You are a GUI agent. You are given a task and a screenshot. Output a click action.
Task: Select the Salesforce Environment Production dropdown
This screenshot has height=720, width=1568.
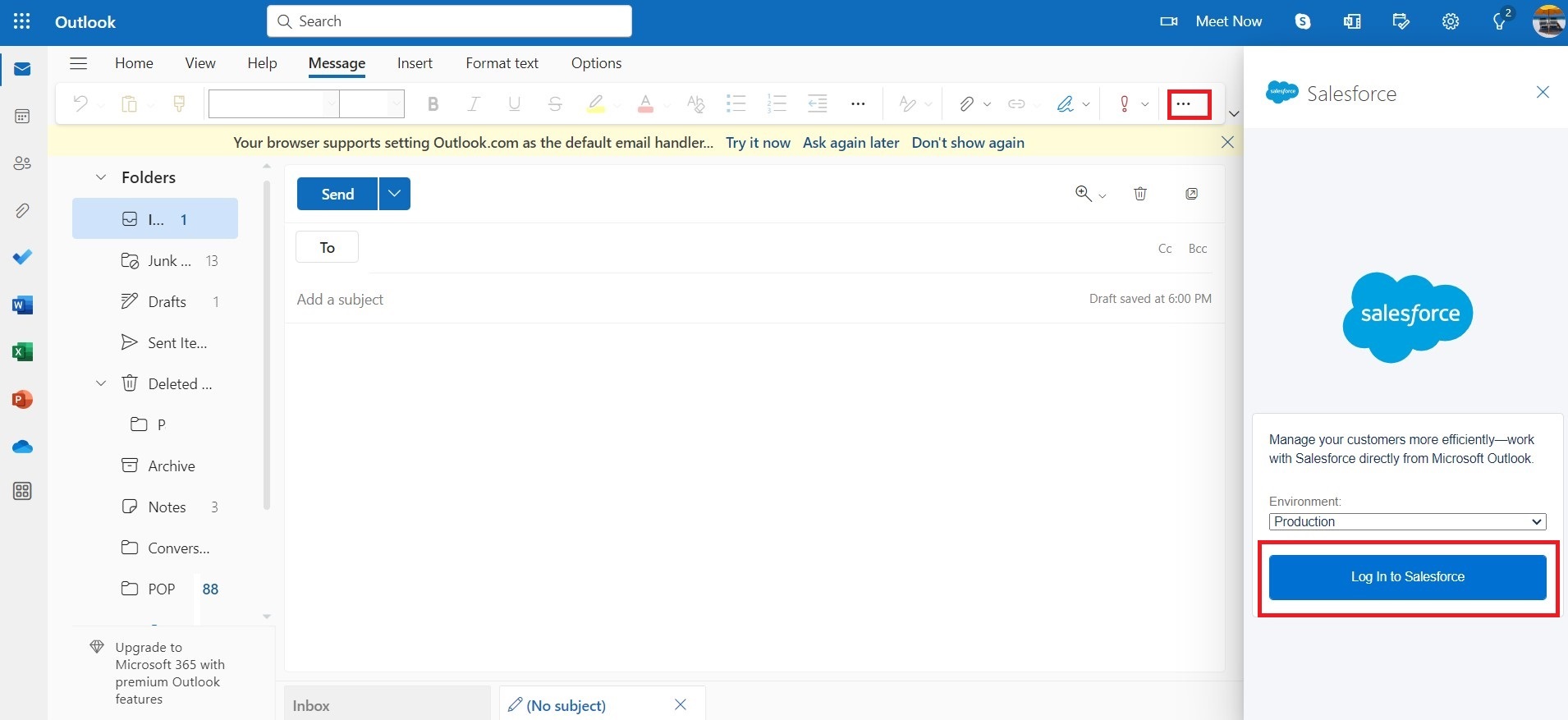click(x=1407, y=521)
